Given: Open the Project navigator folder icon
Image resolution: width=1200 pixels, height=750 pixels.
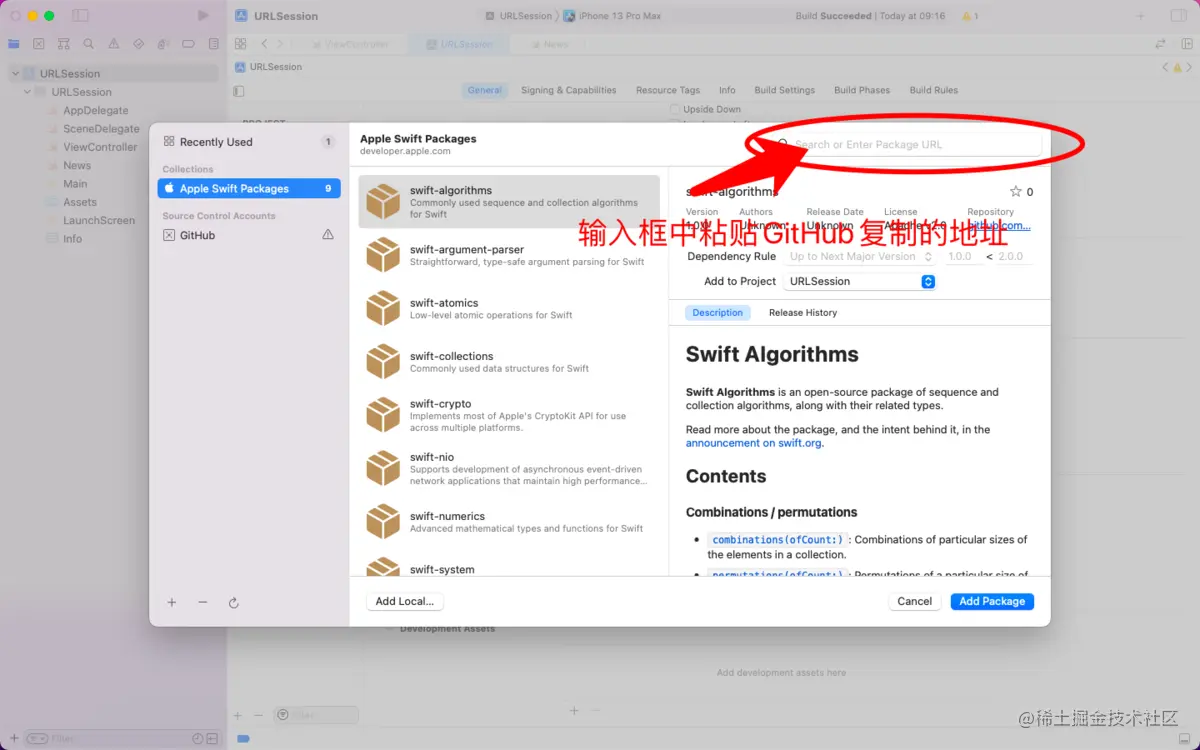Looking at the screenshot, I should coord(14,44).
